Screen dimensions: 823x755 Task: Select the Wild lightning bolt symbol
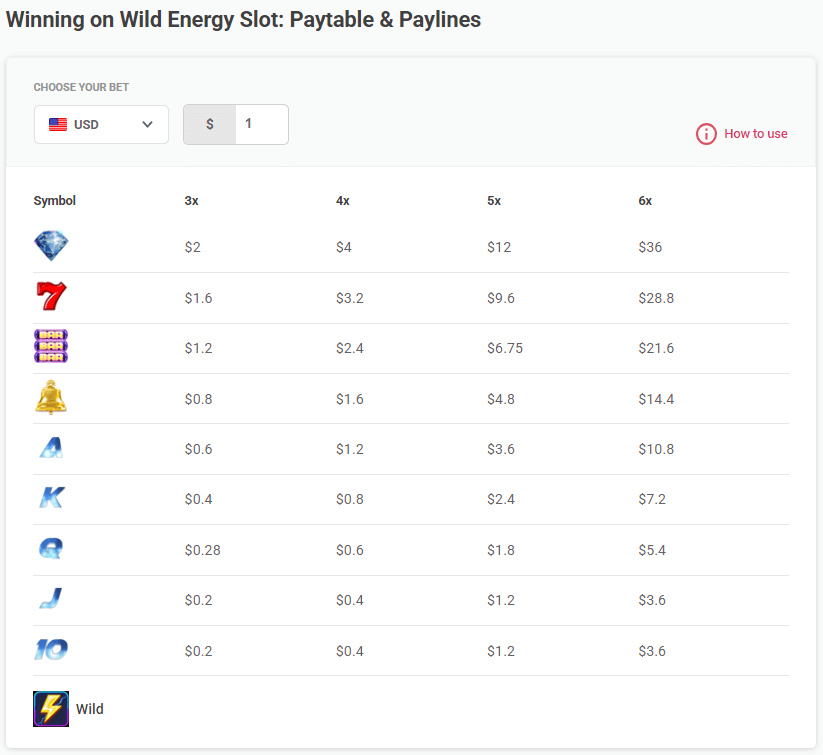(x=50, y=708)
